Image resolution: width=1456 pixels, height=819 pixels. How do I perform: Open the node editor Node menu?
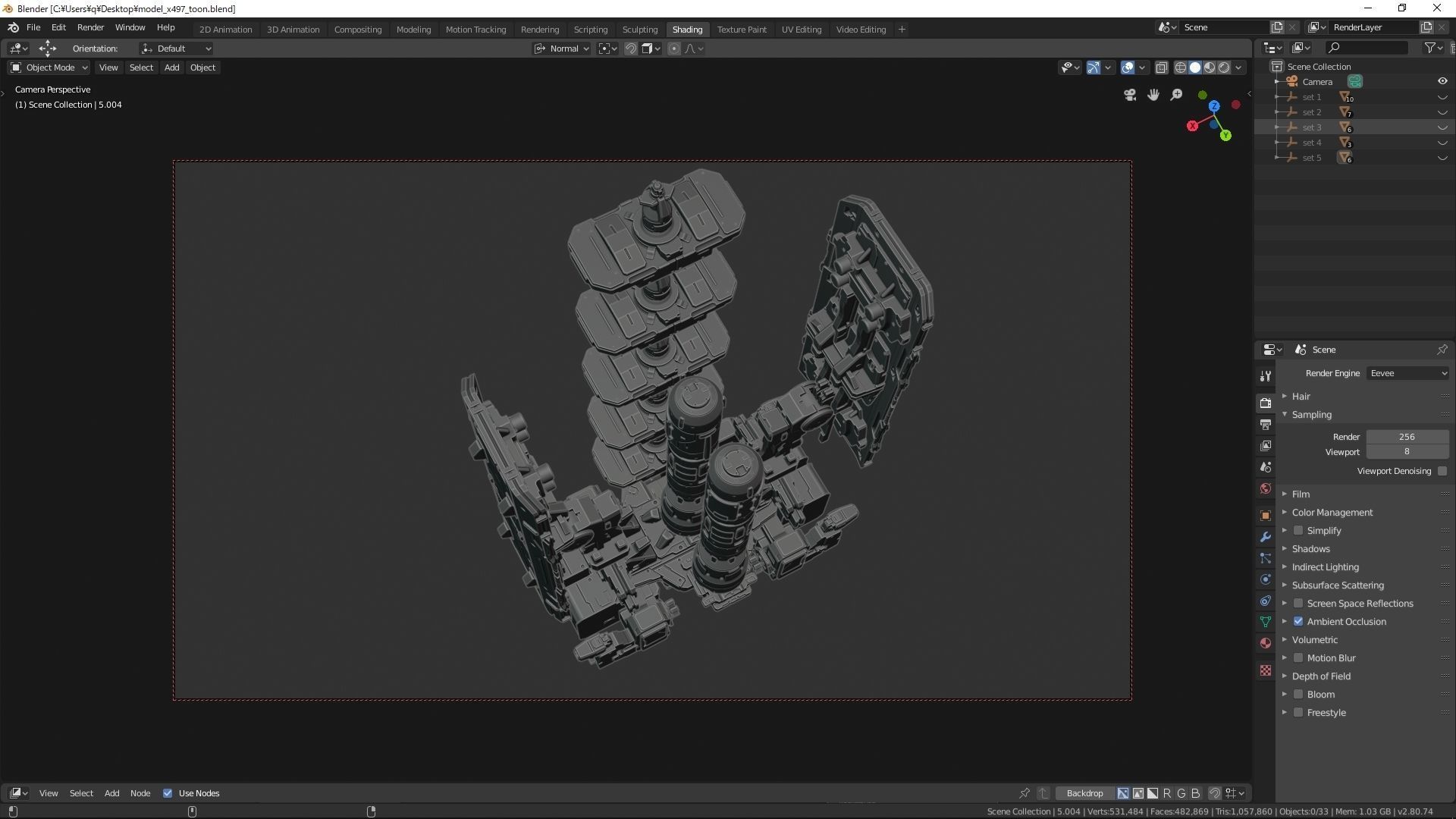pos(140,793)
